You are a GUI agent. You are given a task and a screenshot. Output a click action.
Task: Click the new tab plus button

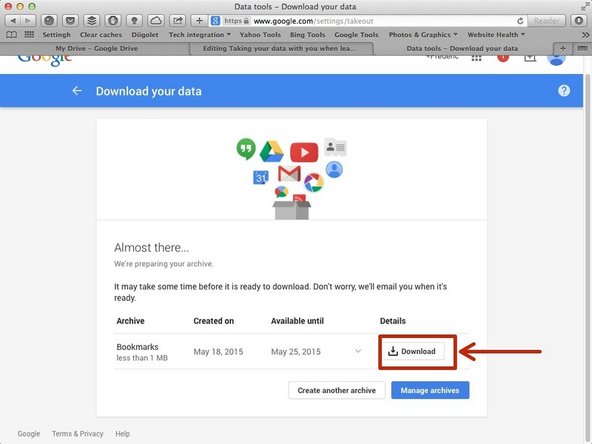[x=563, y=48]
